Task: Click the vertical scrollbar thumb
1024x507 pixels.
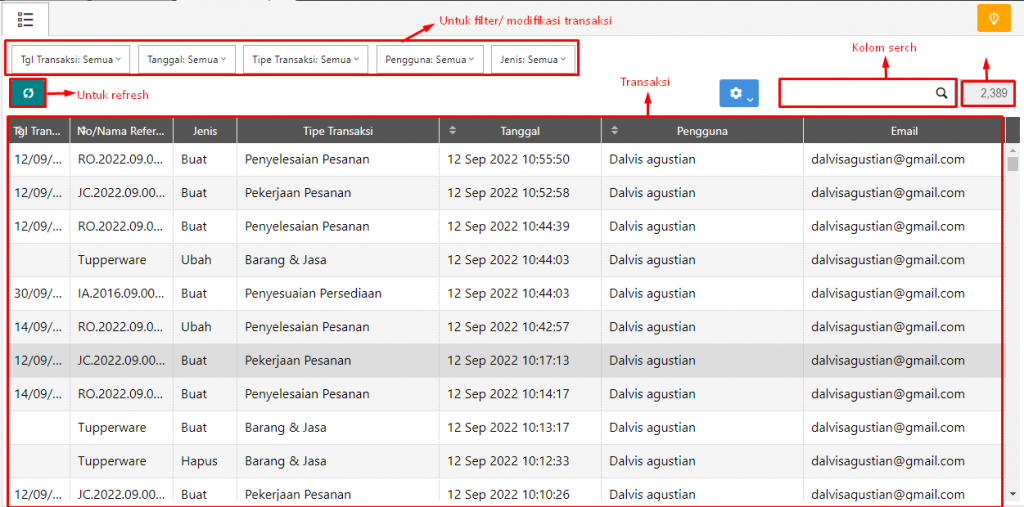Action: pos(1013,163)
